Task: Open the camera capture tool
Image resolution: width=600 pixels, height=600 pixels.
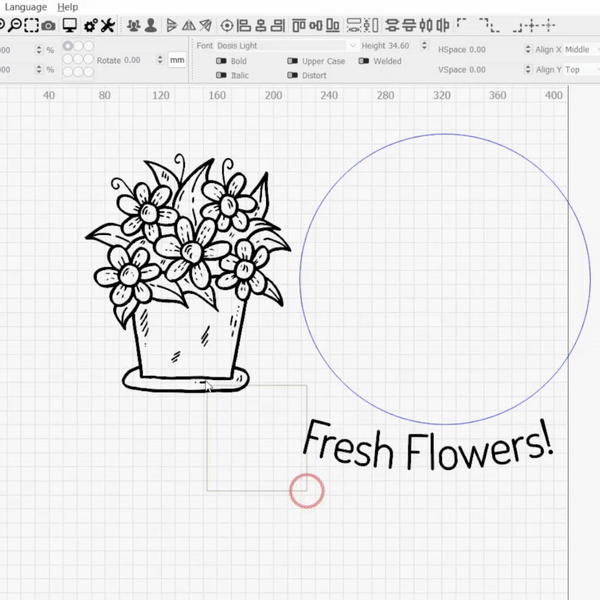Action: [x=48, y=25]
